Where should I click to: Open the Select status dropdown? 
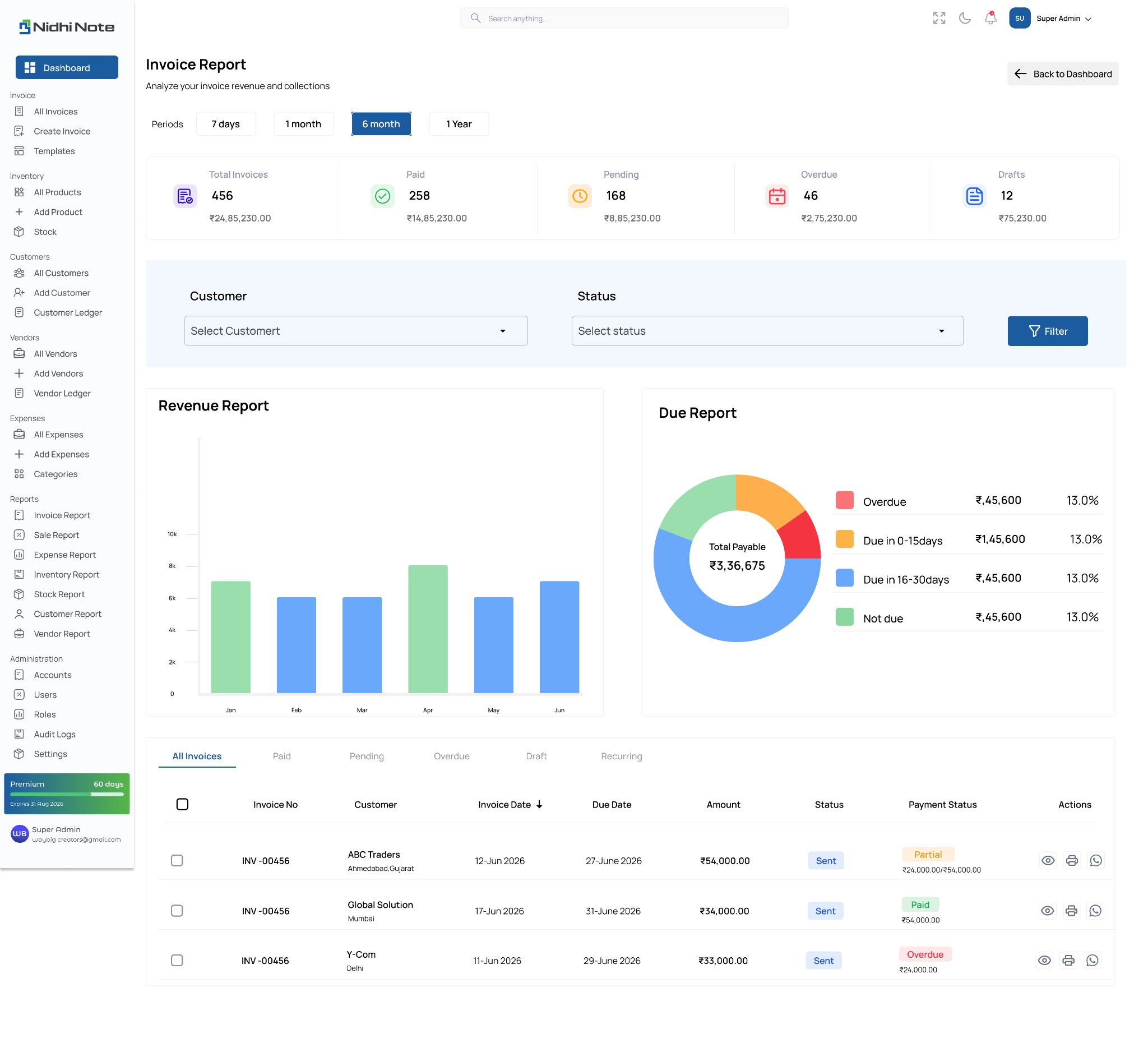[767, 331]
